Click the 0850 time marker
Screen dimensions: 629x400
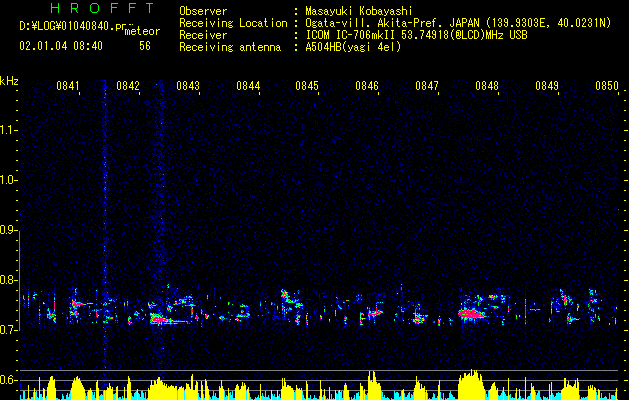[x=607, y=86]
